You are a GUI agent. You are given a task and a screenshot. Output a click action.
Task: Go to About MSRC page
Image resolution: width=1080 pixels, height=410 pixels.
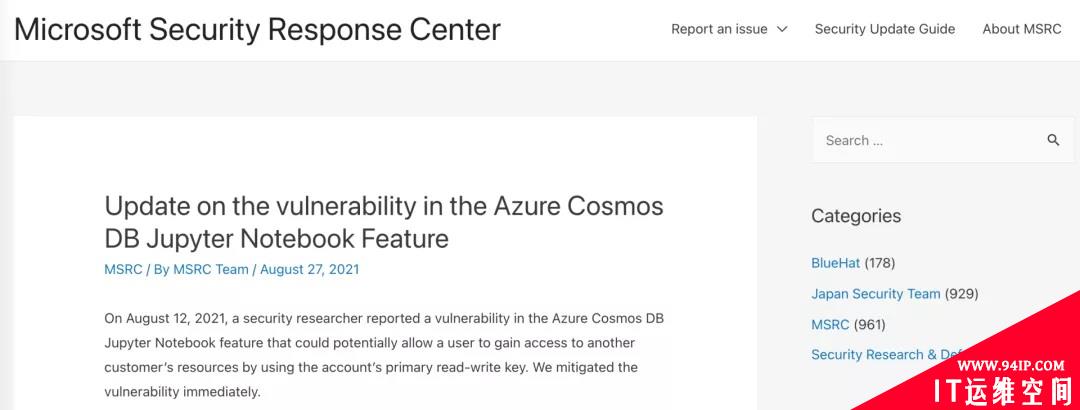(x=1021, y=29)
